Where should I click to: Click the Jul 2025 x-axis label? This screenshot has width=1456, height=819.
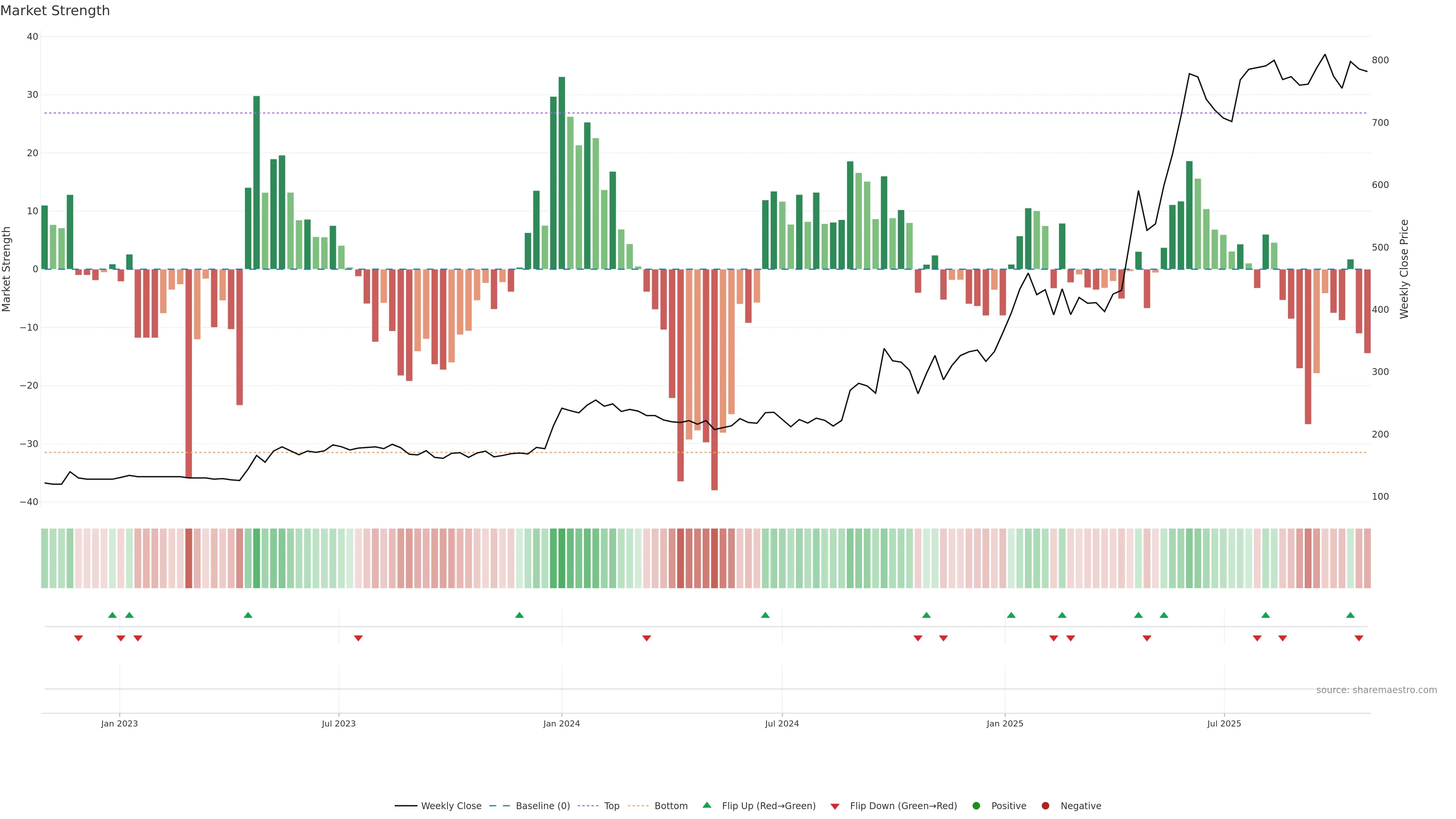[1224, 723]
